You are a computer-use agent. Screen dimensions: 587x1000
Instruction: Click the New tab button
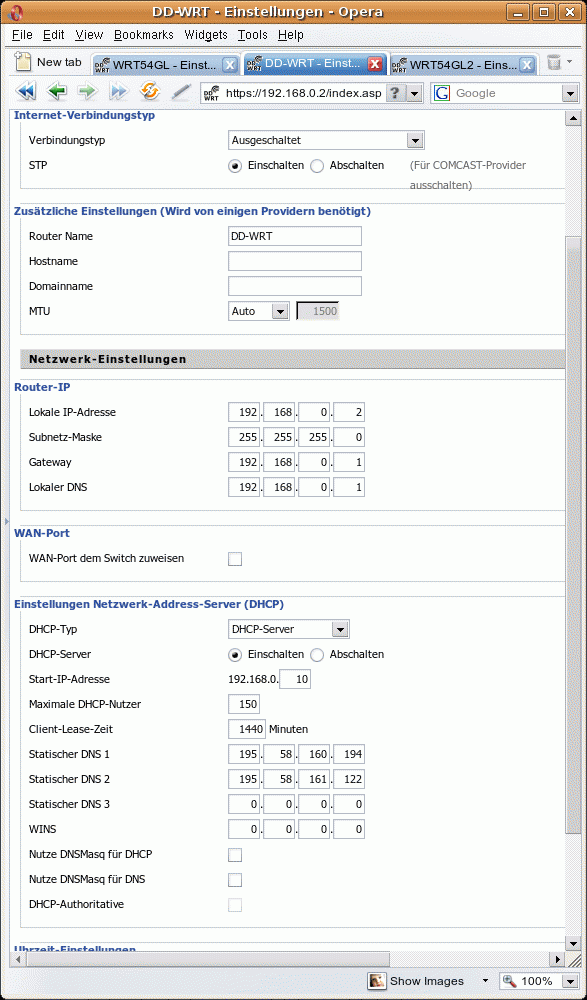point(50,62)
